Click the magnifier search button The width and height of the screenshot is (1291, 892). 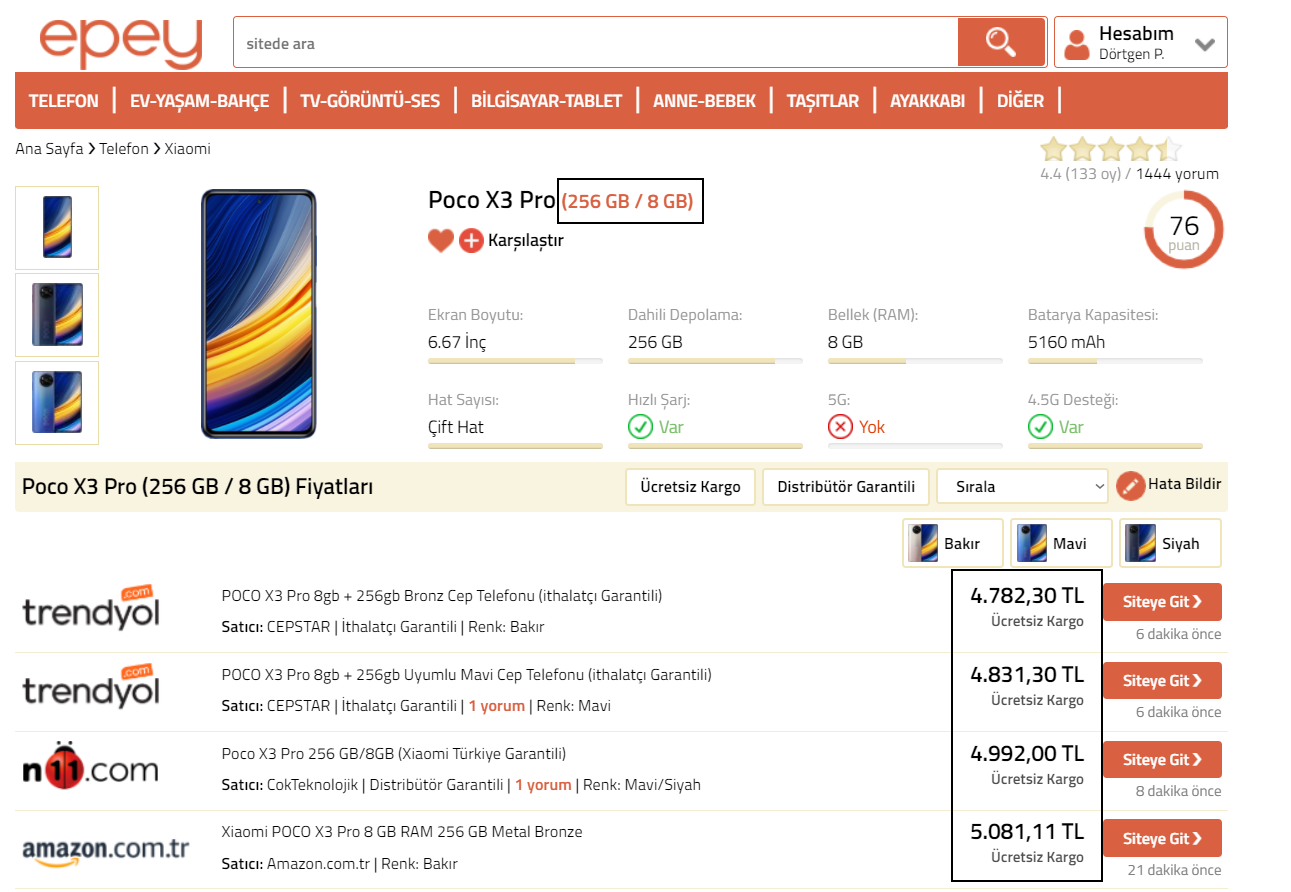(1001, 42)
